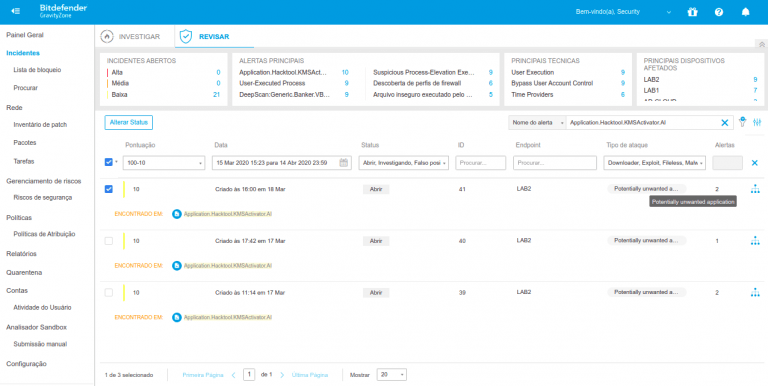Click file icon in incident 41 row
This screenshot has width=768, height=386.
pyautogui.click(x=177, y=214)
